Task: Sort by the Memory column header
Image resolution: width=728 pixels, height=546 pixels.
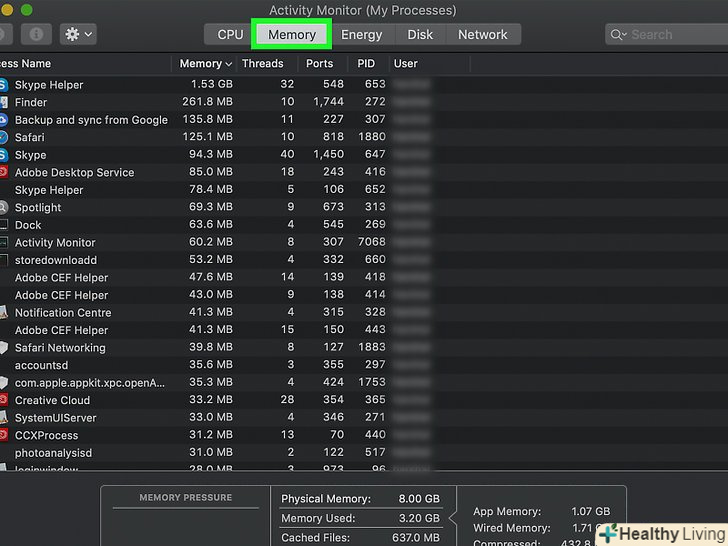Action: point(205,64)
